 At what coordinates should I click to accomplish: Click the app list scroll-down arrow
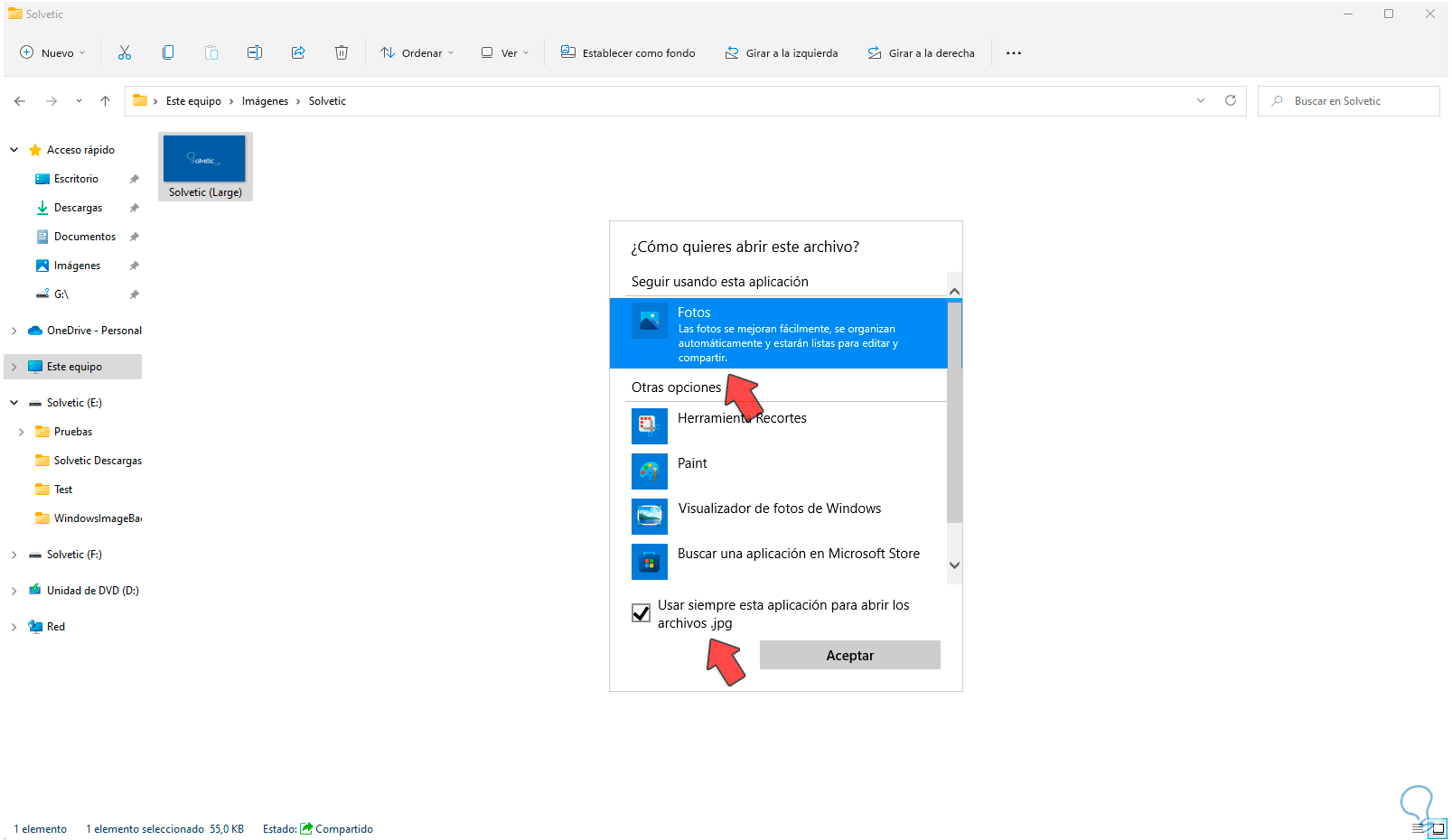pos(954,565)
